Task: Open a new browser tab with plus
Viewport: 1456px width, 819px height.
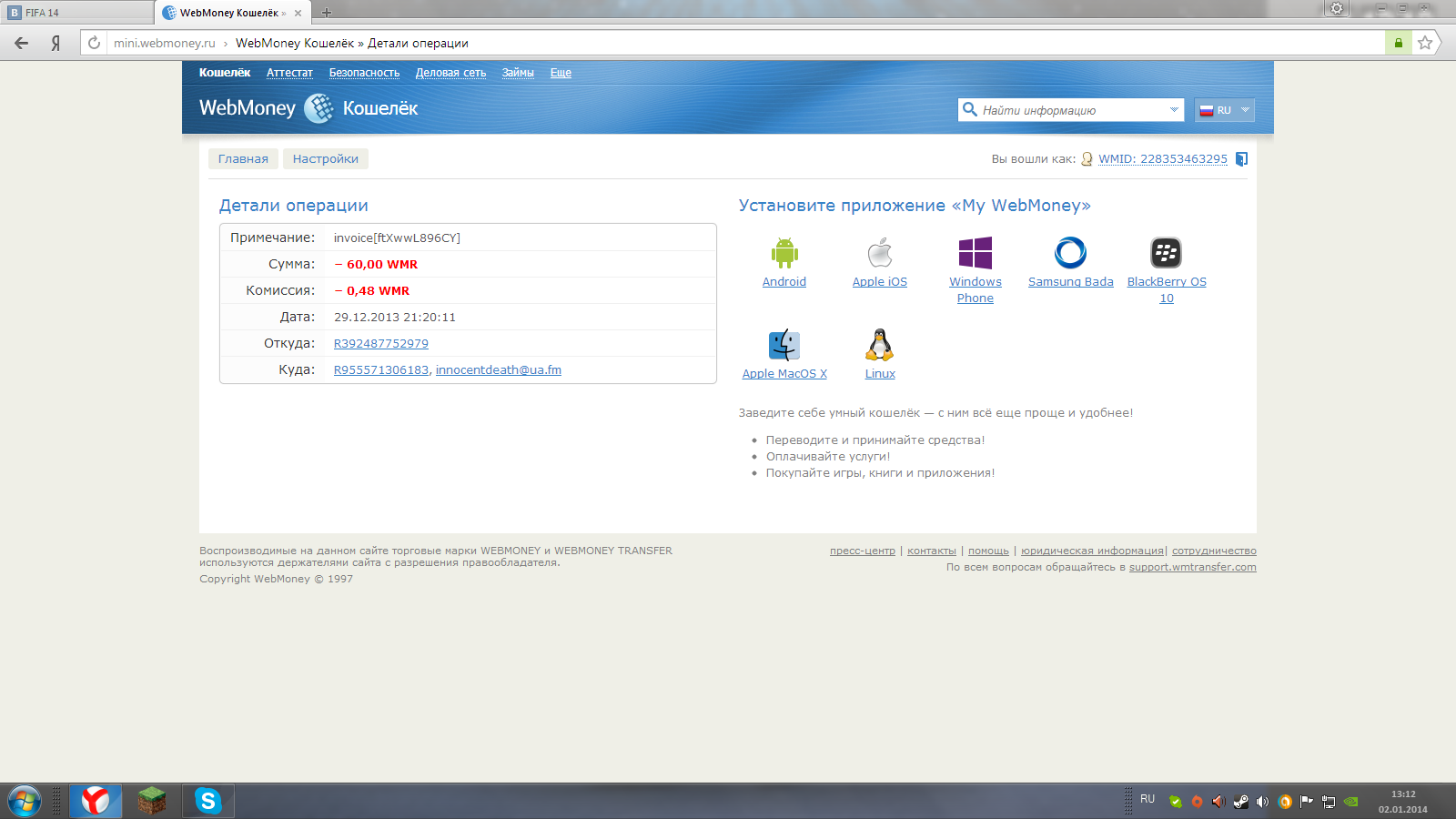Action: (x=327, y=13)
